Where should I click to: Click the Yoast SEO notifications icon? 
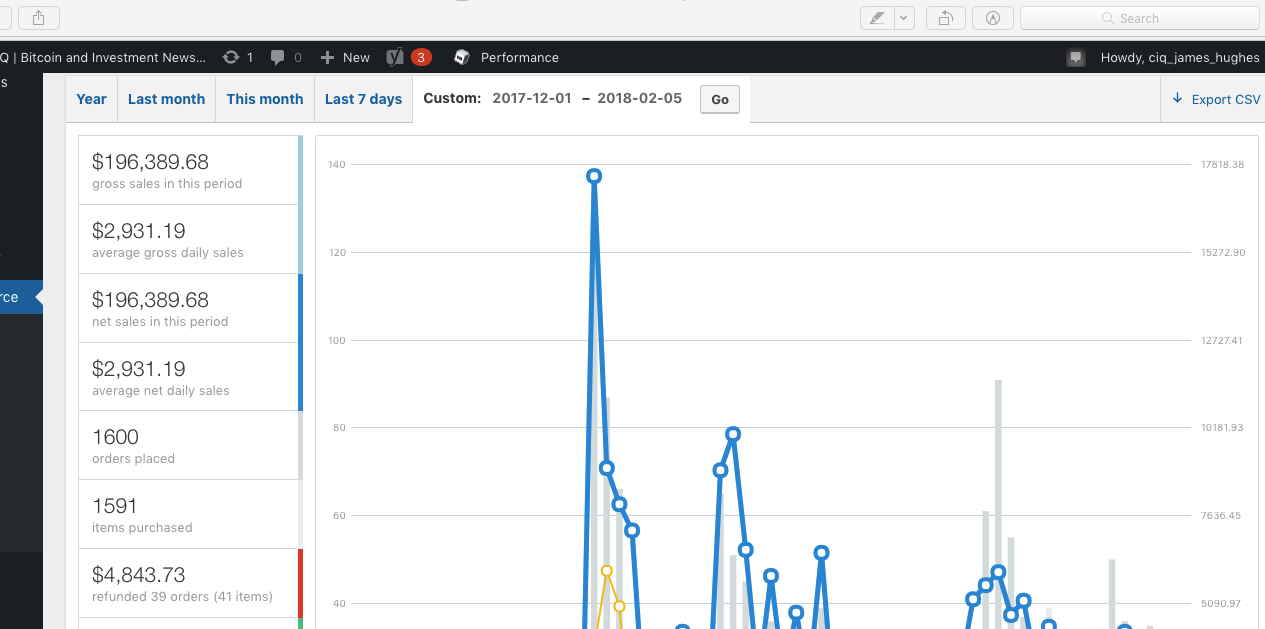coord(407,58)
